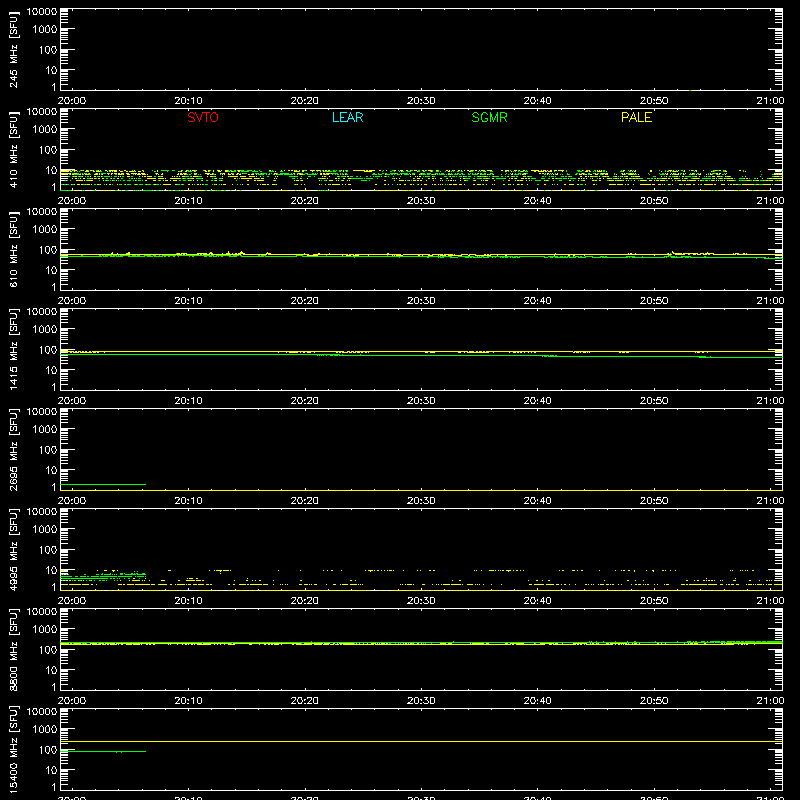Image resolution: width=800 pixels, height=800 pixels.
Task: Select the green SGMR legend label
Action: click(x=489, y=117)
